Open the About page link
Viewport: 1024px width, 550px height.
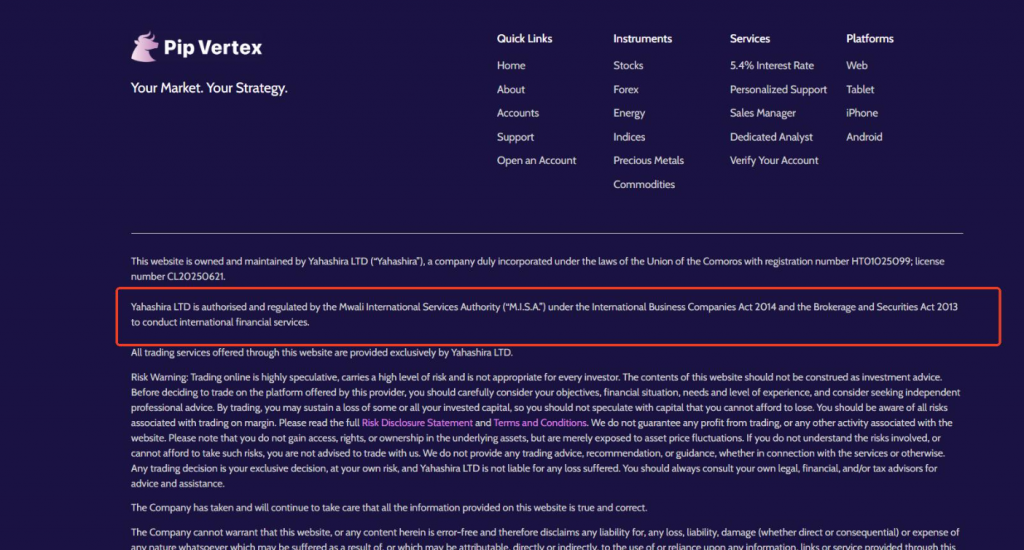pyautogui.click(x=510, y=89)
